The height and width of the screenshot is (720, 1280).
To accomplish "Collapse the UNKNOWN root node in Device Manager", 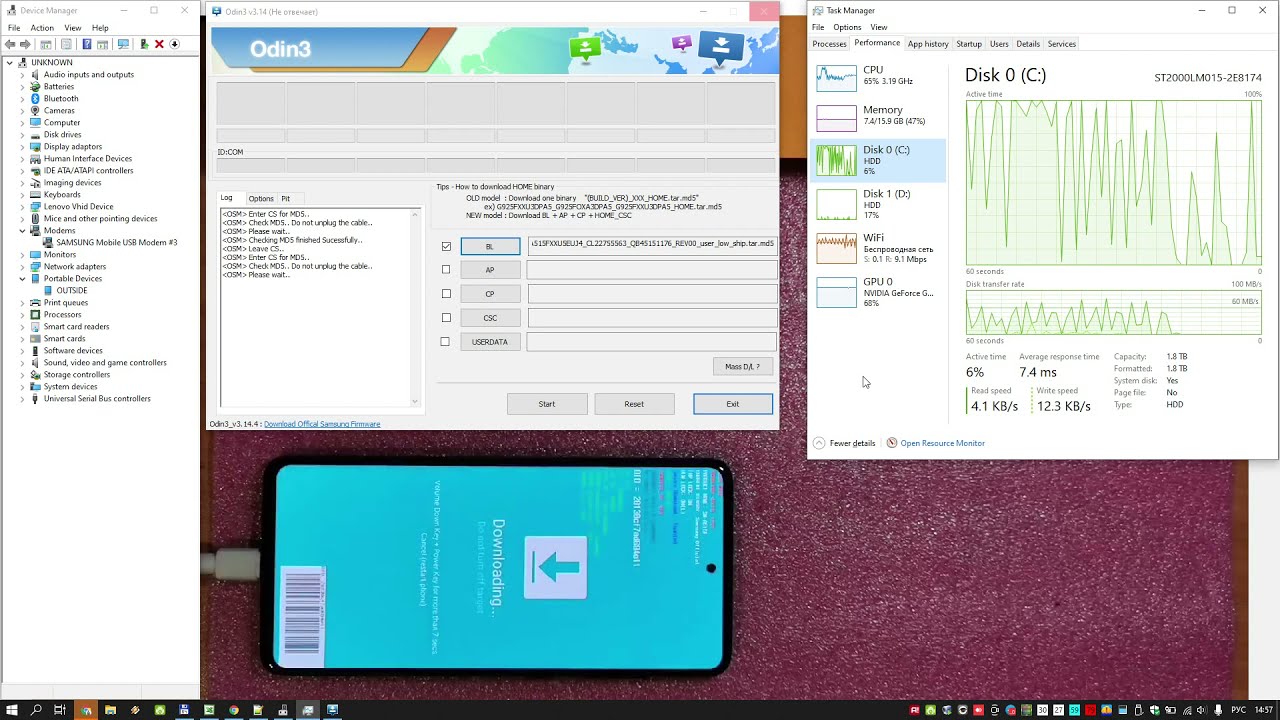I will click(x=9, y=62).
